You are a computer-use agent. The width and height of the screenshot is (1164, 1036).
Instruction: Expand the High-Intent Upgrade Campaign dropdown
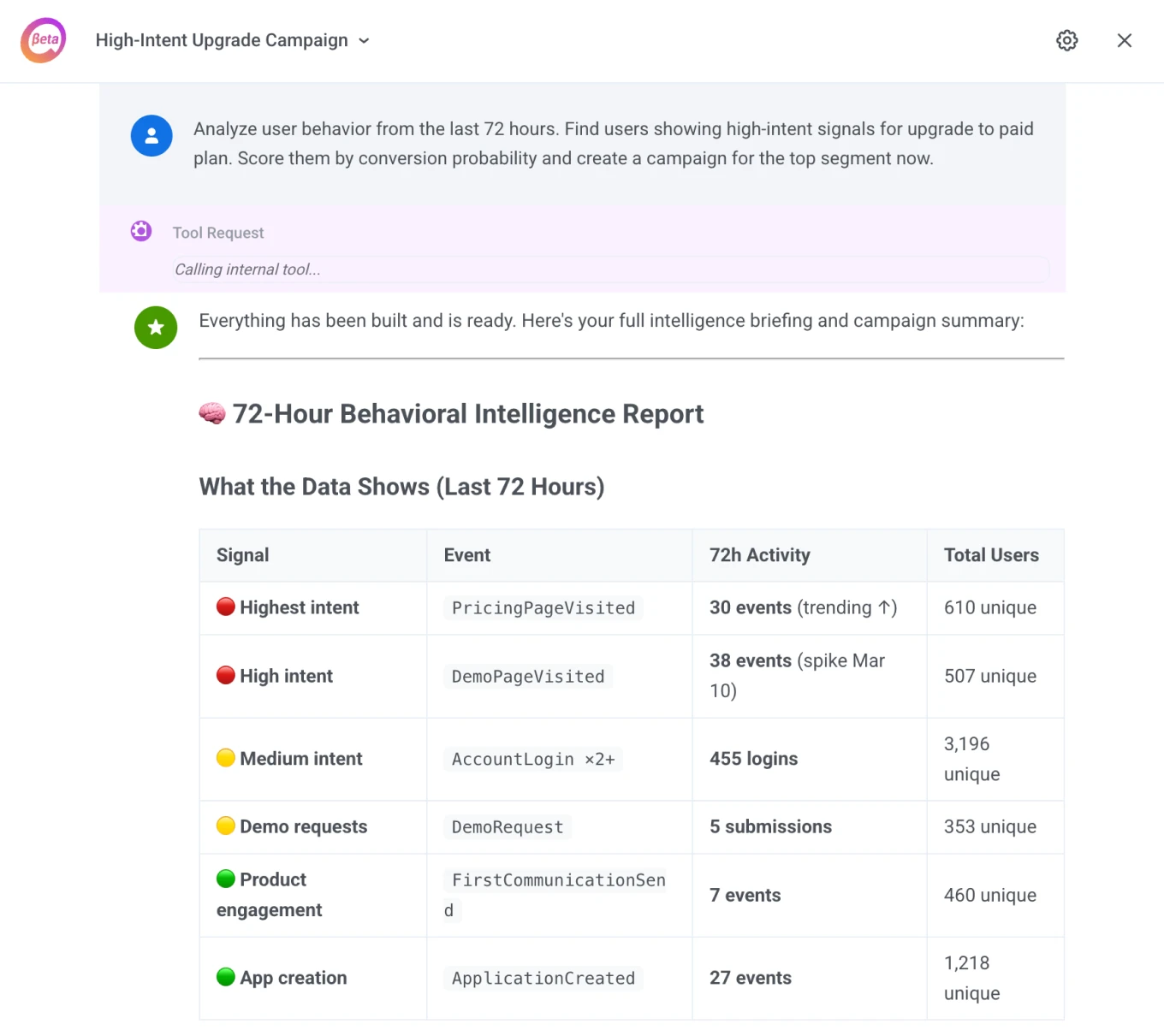[x=363, y=40]
